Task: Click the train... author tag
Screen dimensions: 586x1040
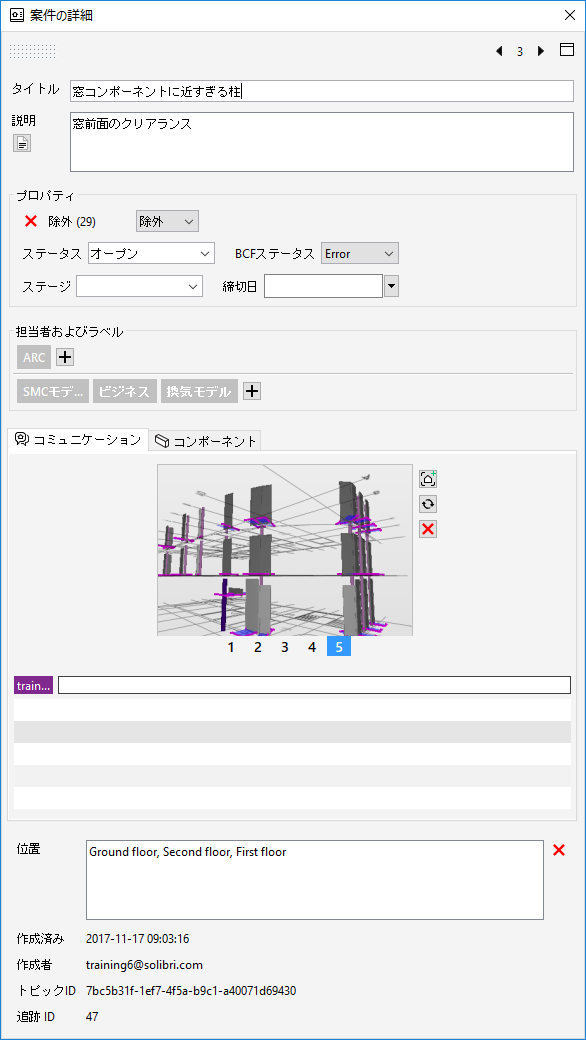Action: 33,686
